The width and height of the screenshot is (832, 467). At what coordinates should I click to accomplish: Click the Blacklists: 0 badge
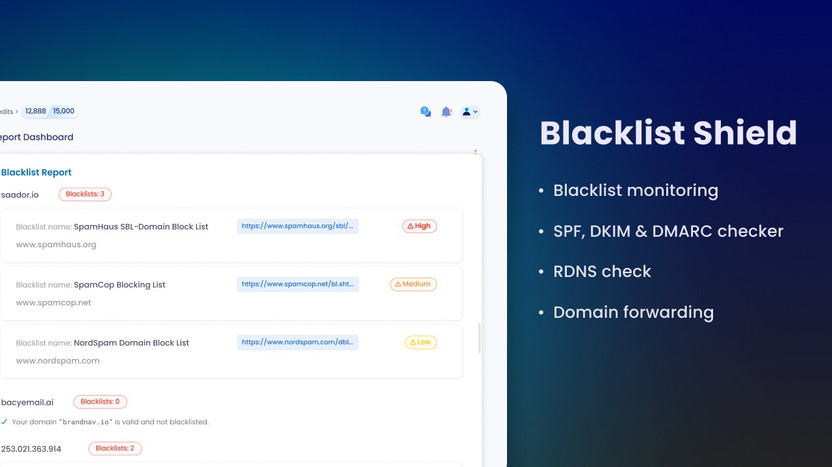[x=100, y=402]
